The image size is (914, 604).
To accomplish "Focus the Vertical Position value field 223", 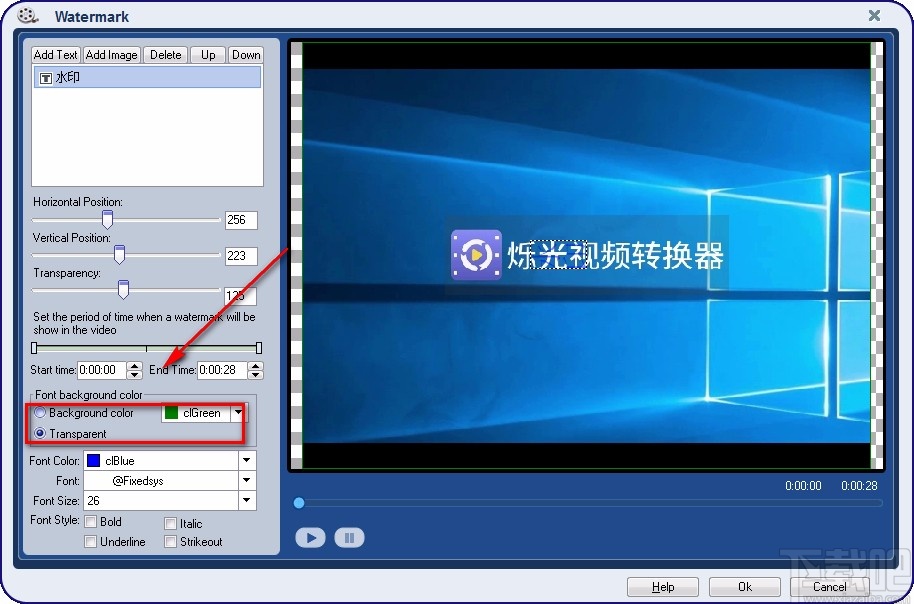I will pyautogui.click(x=241, y=255).
